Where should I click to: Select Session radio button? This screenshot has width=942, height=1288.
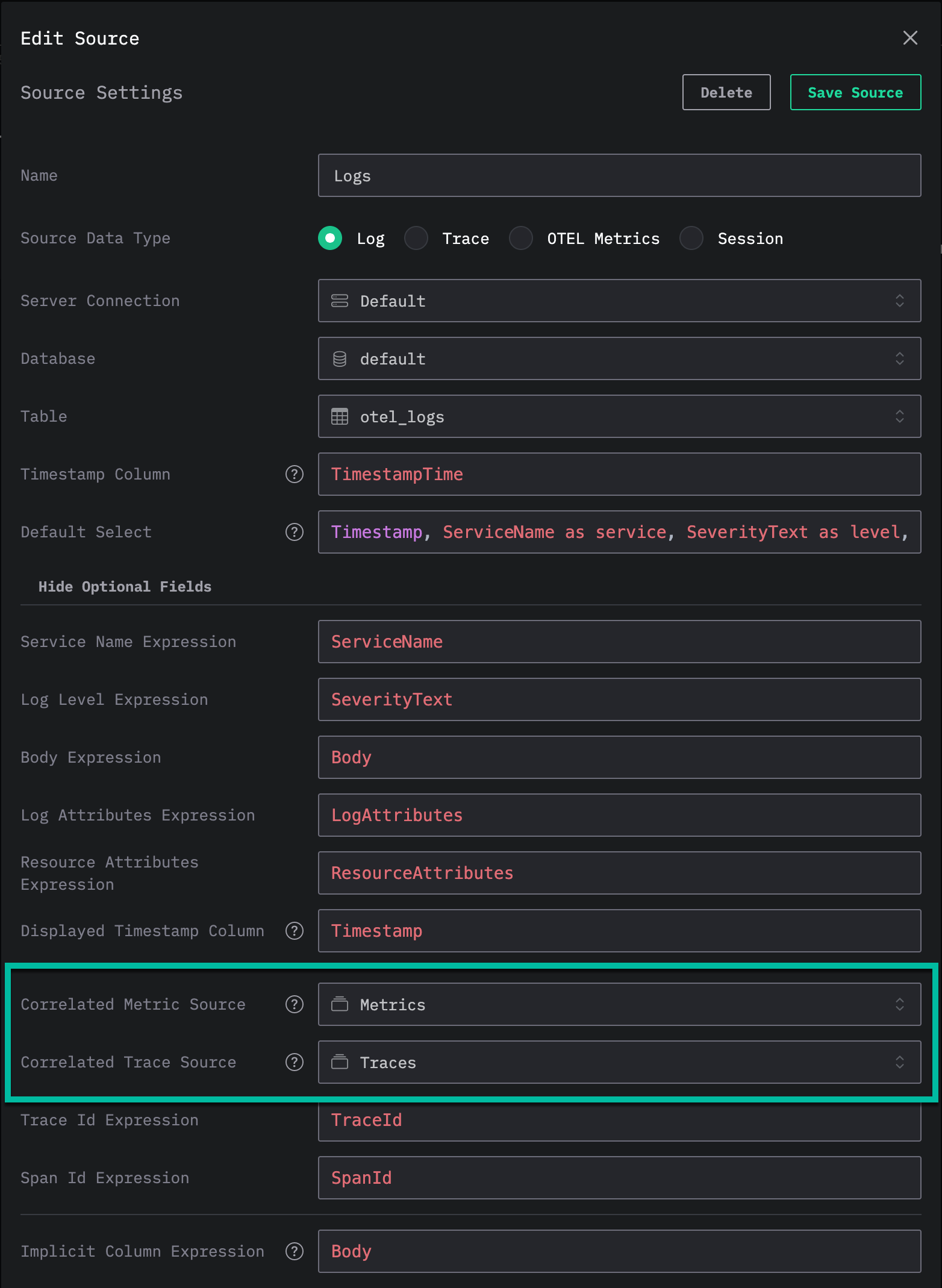click(x=691, y=238)
